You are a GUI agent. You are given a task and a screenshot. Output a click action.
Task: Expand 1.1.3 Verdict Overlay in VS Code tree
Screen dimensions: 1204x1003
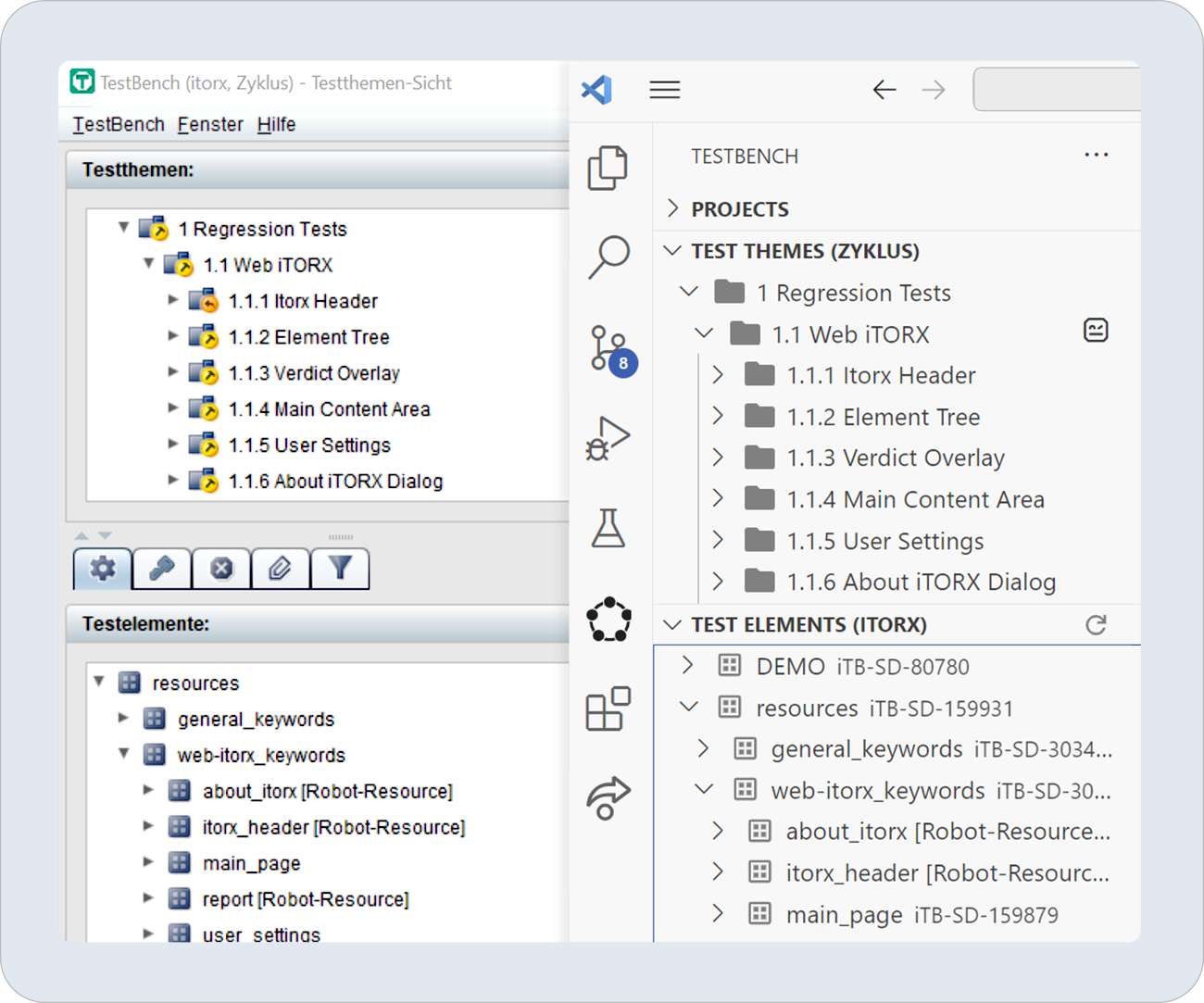tap(718, 458)
